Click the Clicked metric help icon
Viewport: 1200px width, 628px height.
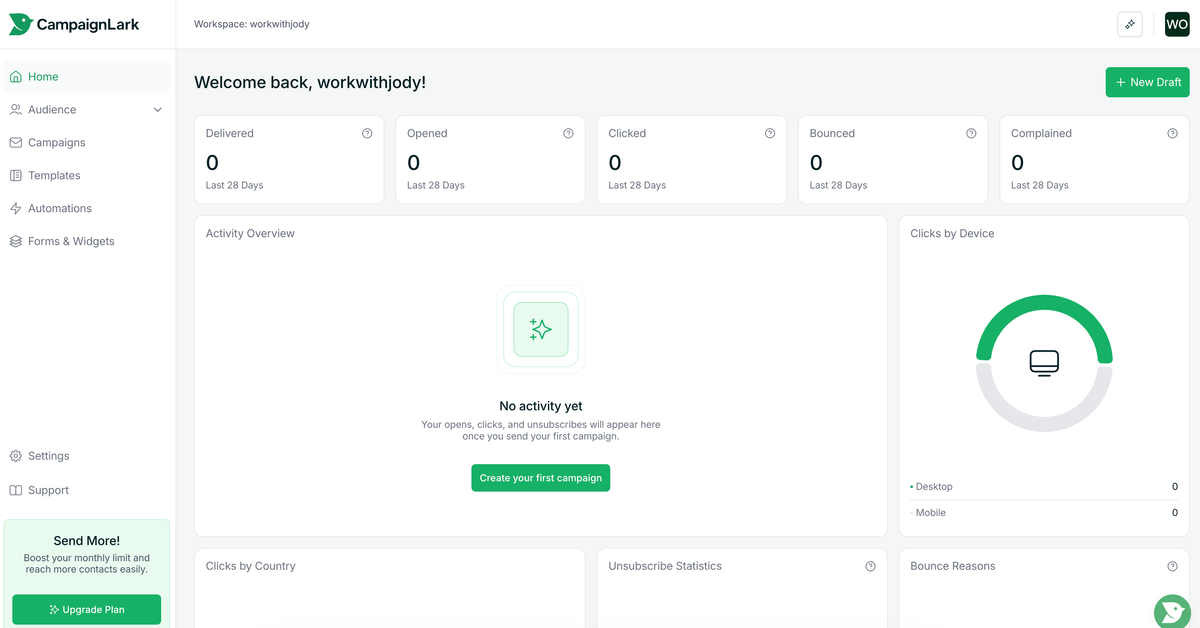[x=769, y=132]
